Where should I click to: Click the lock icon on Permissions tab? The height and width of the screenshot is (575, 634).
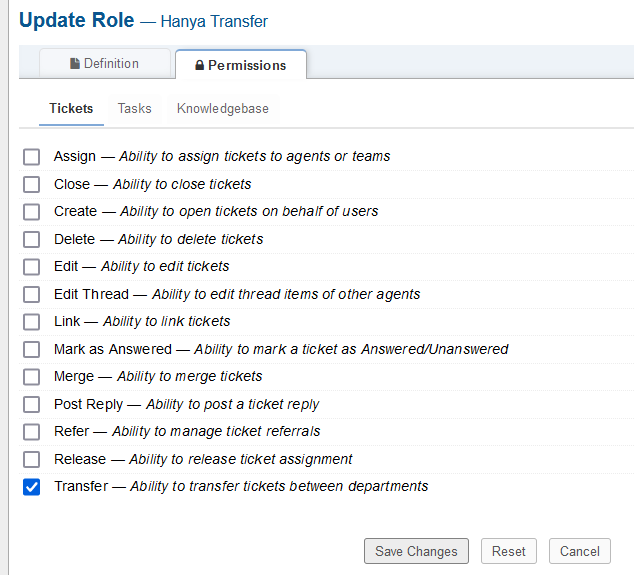[x=200, y=66]
